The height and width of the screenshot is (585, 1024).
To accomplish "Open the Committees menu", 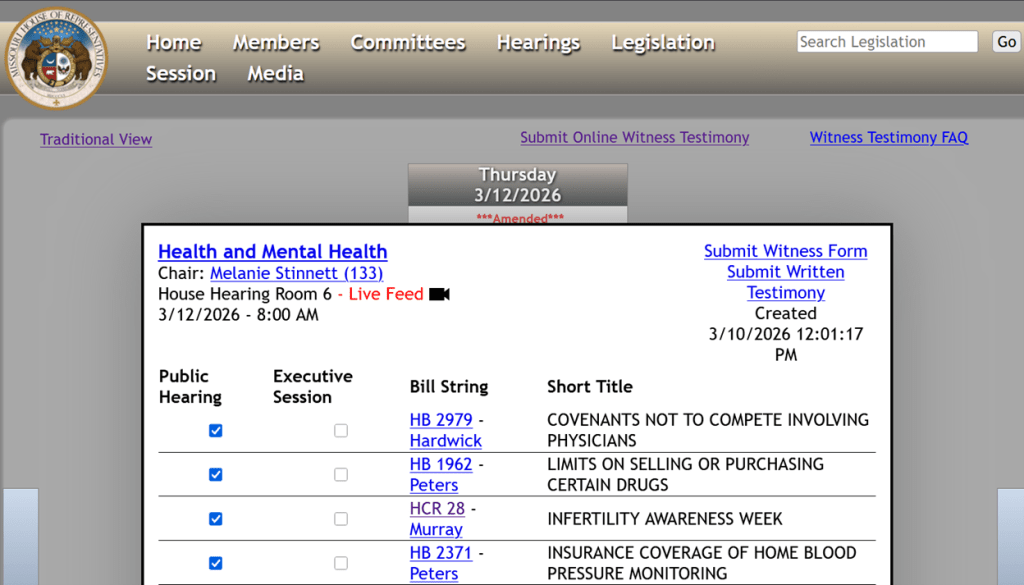I will coord(407,42).
